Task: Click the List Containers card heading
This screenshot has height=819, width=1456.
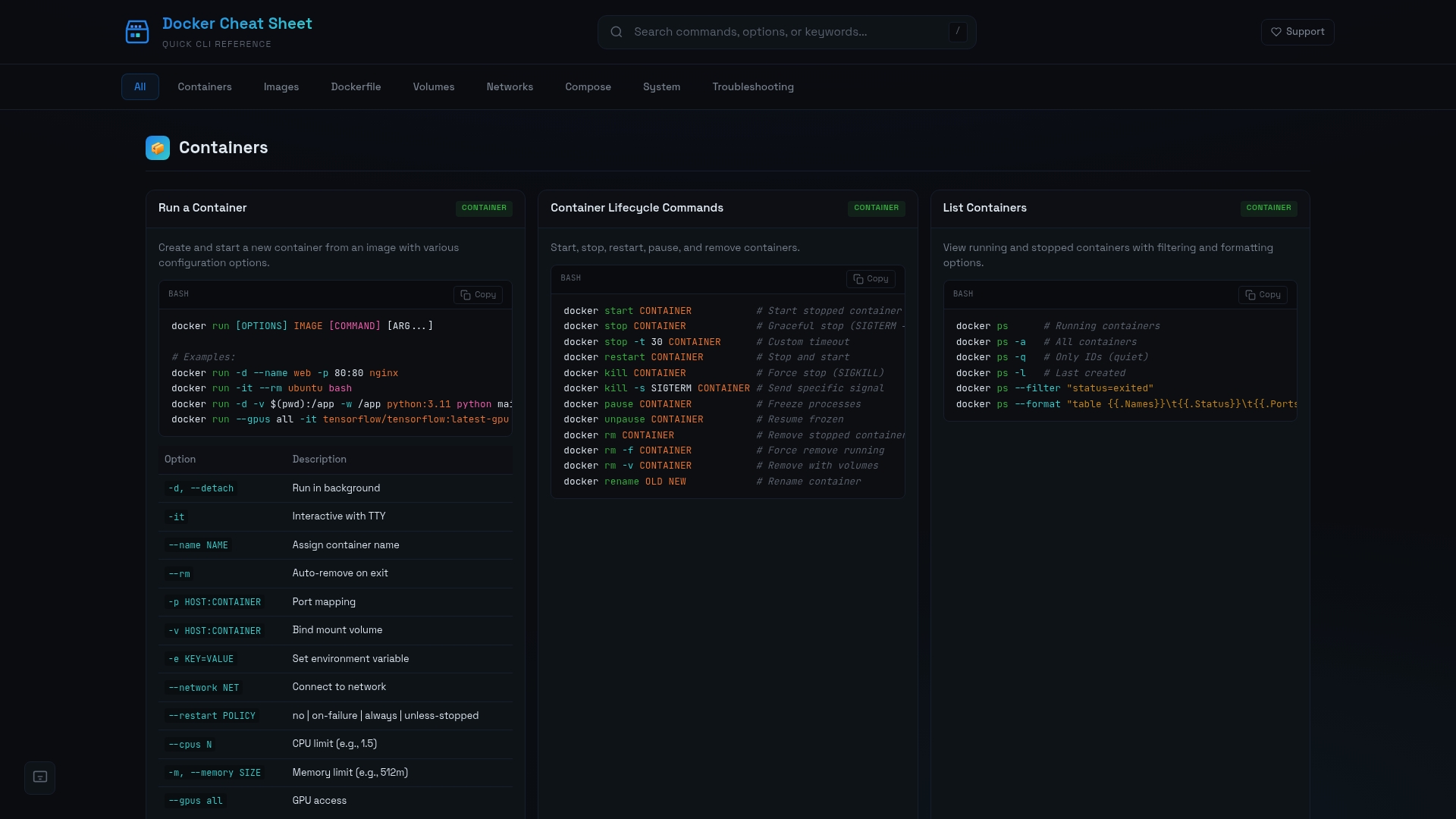Action: 984,208
